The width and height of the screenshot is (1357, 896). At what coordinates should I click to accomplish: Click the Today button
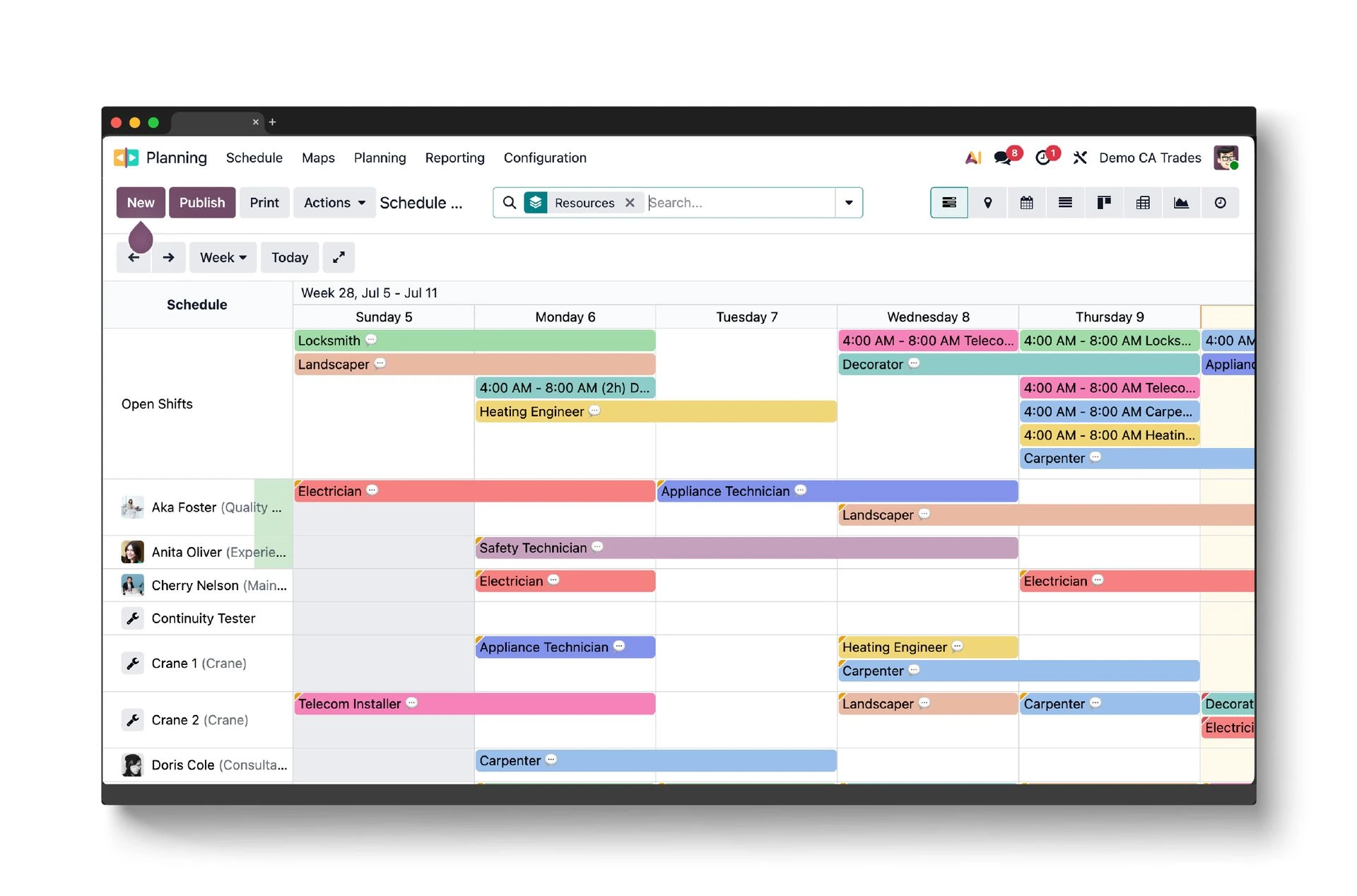tap(290, 257)
